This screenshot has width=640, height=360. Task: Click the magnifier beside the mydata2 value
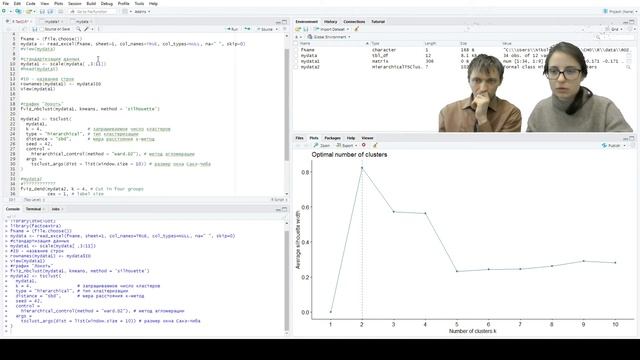click(x=629, y=67)
